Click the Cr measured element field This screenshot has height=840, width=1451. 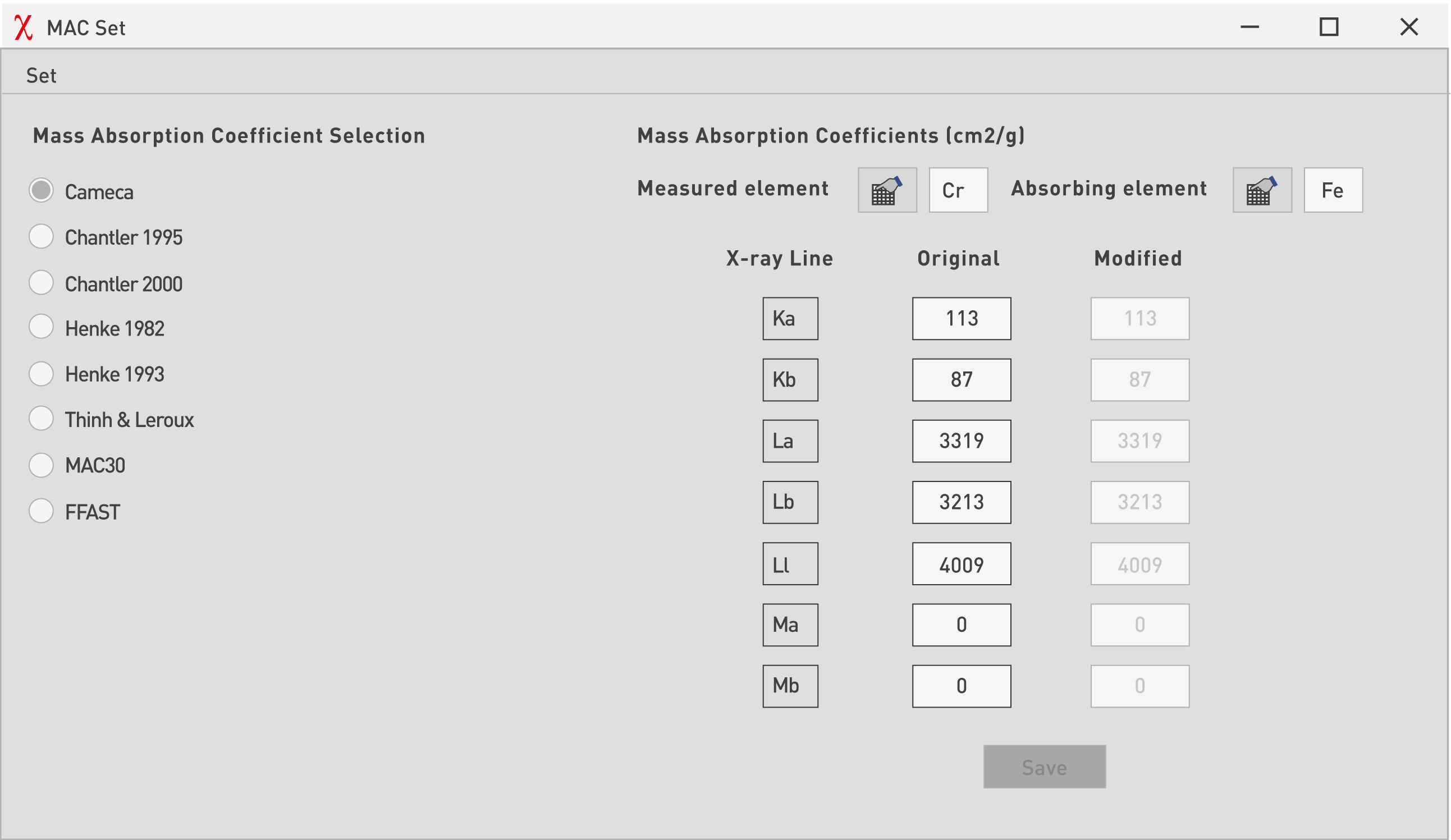[958, 190]
